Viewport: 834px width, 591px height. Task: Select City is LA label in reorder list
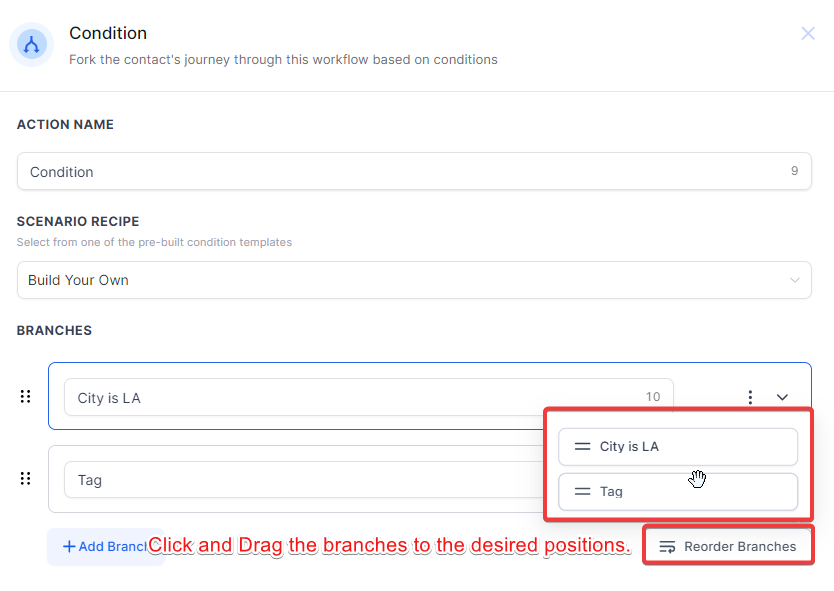click(x=629, y=447)
